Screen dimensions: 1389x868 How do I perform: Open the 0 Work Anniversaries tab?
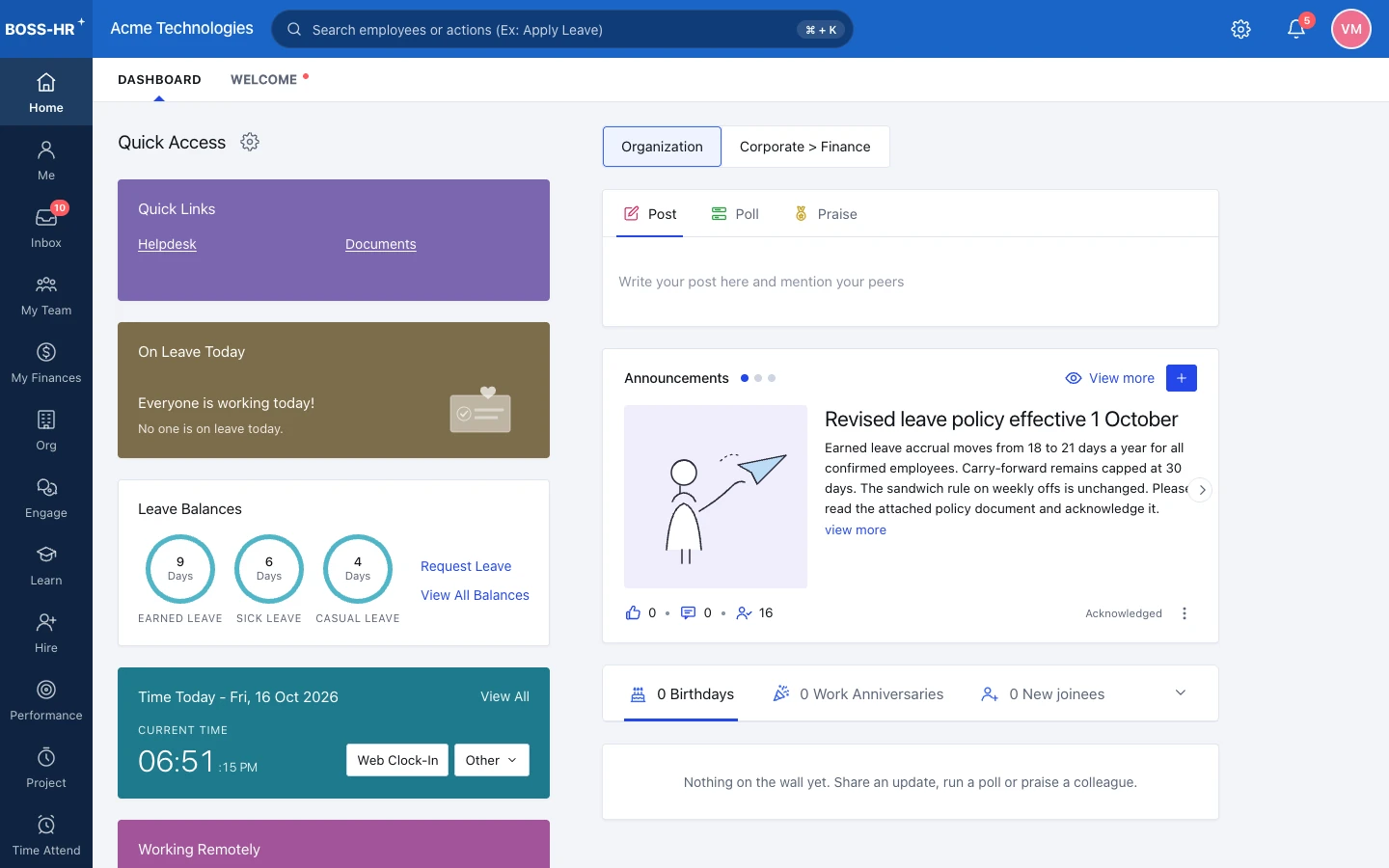pyautogui.click(x=858, y=694)
